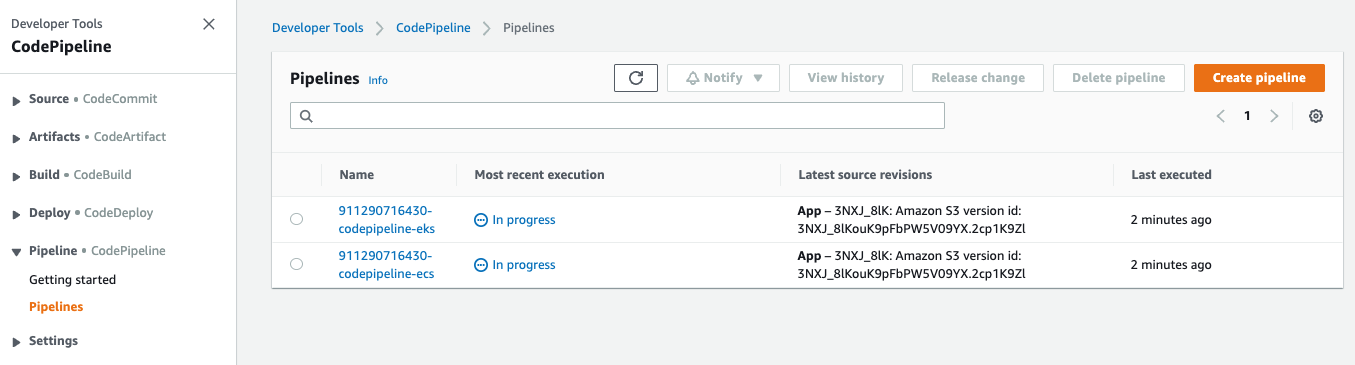1355x365 pixels.
Task: Open In progress execution for codepipeline-eks
Action: tap(523, 220)
